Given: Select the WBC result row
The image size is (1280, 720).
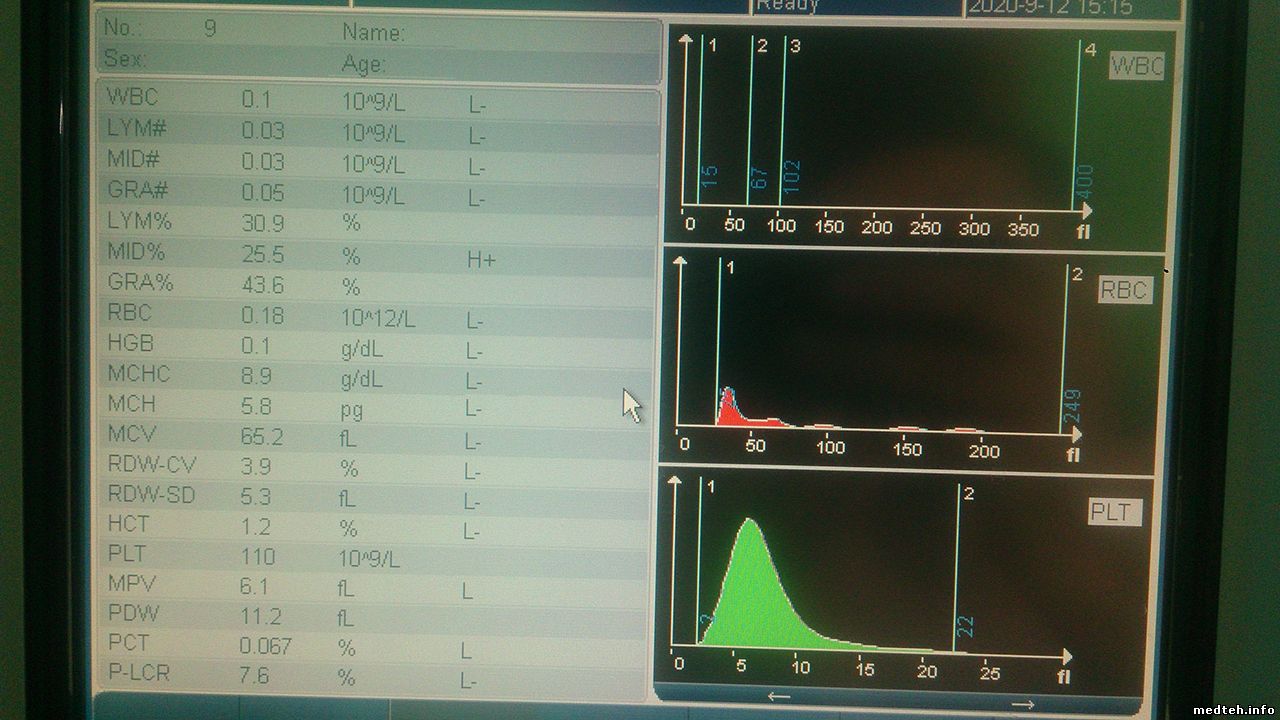Looking at the screenshot, I should coord(380,100).
